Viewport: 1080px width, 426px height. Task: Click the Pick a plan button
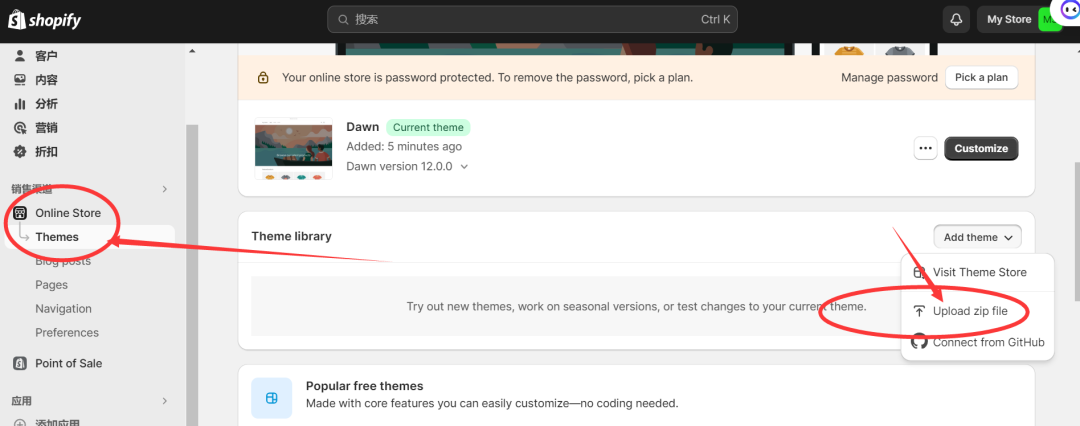click(x=981, y=77)
